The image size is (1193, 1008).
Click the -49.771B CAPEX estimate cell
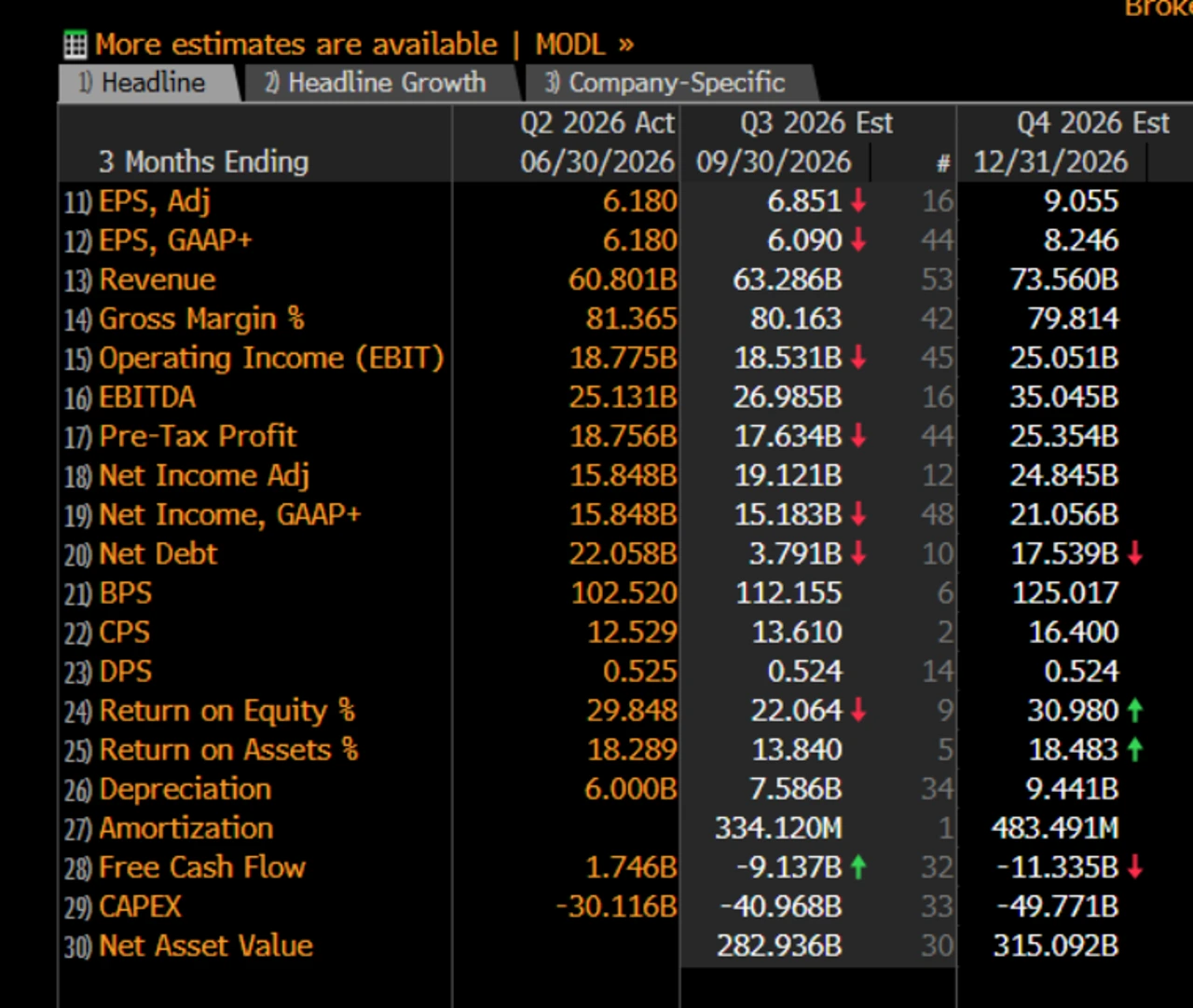pyautogui.click(x=1057, y=906)
